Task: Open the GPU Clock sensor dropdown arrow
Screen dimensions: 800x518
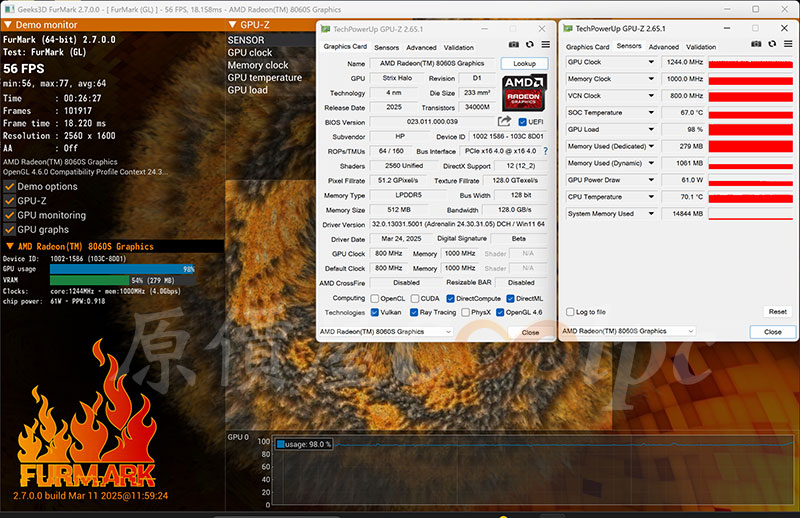Action: (646, 62)
